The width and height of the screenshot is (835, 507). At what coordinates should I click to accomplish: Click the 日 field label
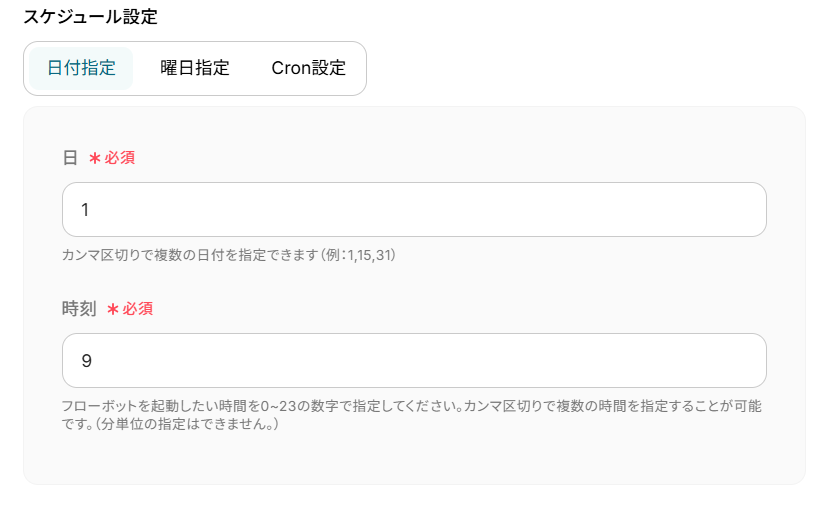coord(70,158)
